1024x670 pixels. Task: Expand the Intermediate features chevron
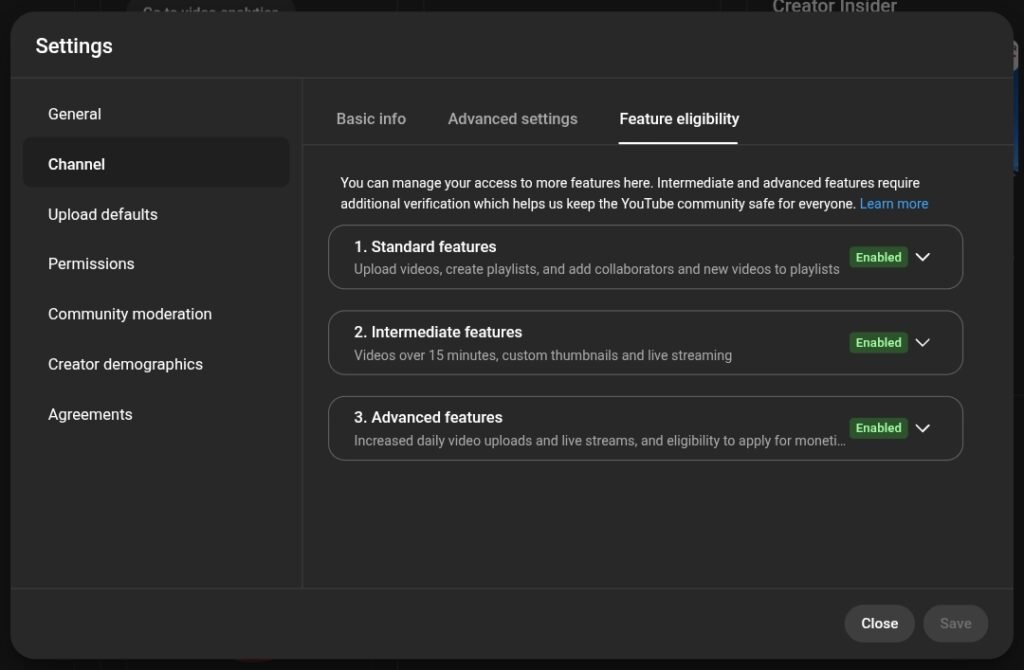[923, 342]
